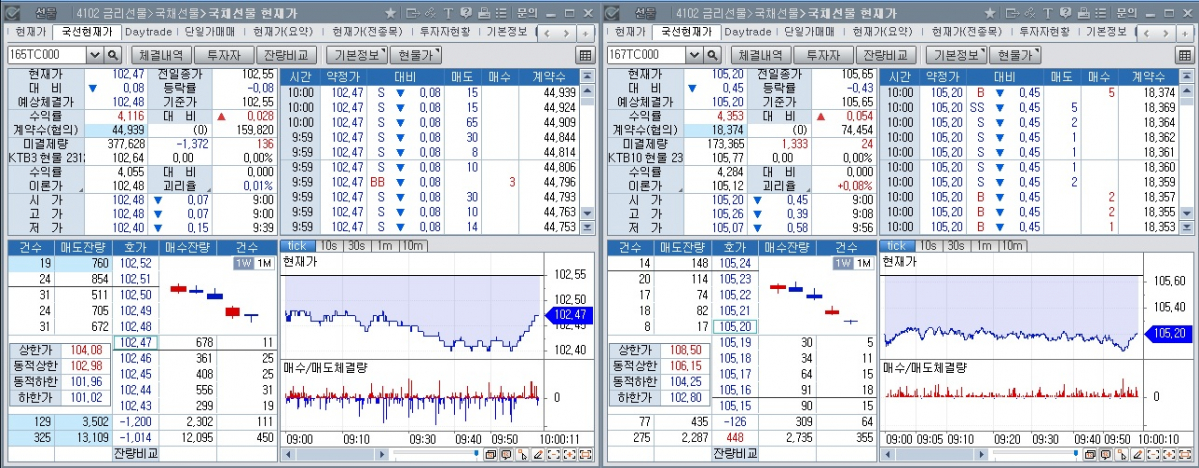Click scroll-to-top arrow of left trades list
Image resolution: width=1199 pixels, height=468 pixels.
[x=587, y=76]
